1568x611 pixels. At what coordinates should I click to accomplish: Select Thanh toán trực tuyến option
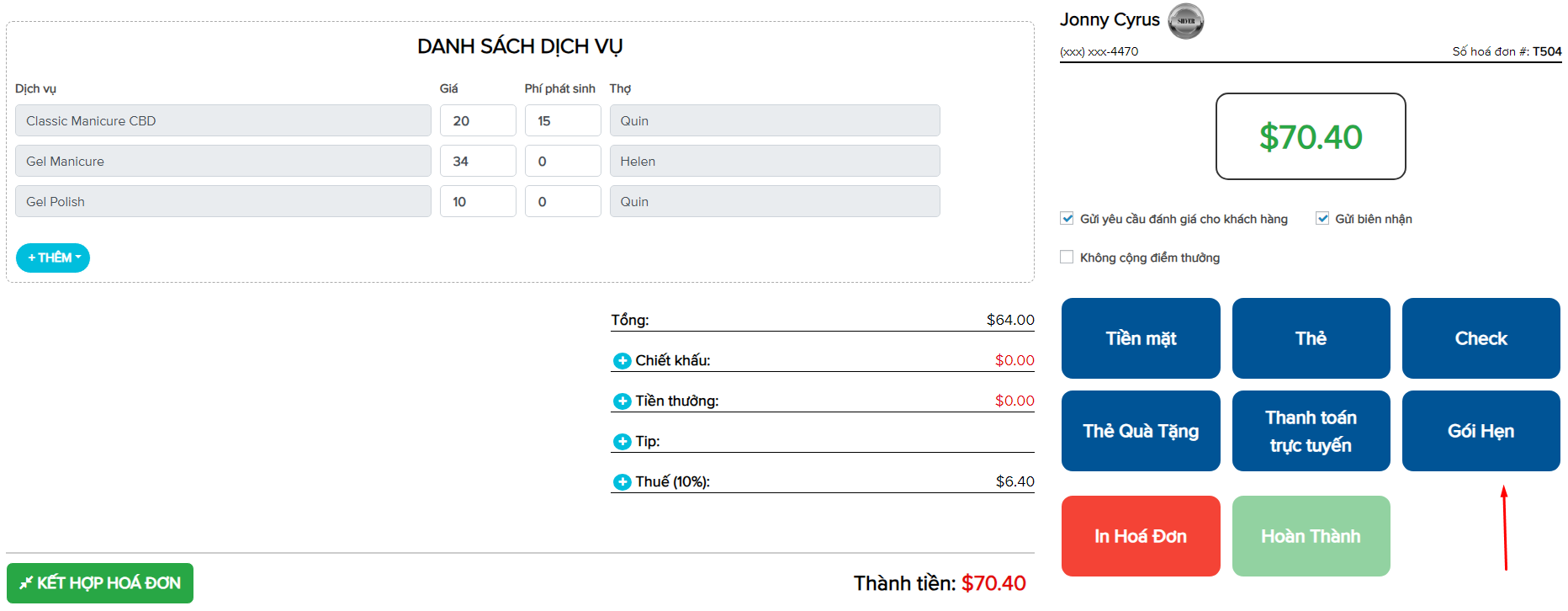(1310, 431)
